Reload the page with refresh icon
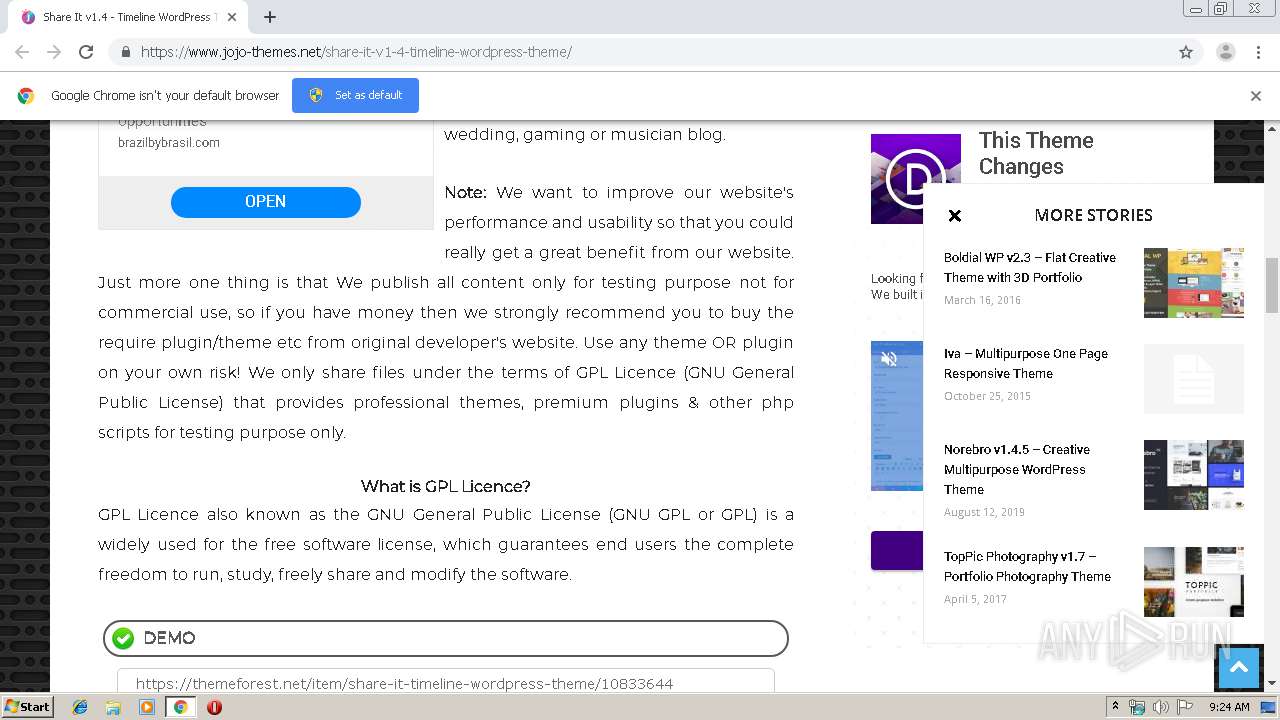 pyautogui.click(x=86, y=52)
